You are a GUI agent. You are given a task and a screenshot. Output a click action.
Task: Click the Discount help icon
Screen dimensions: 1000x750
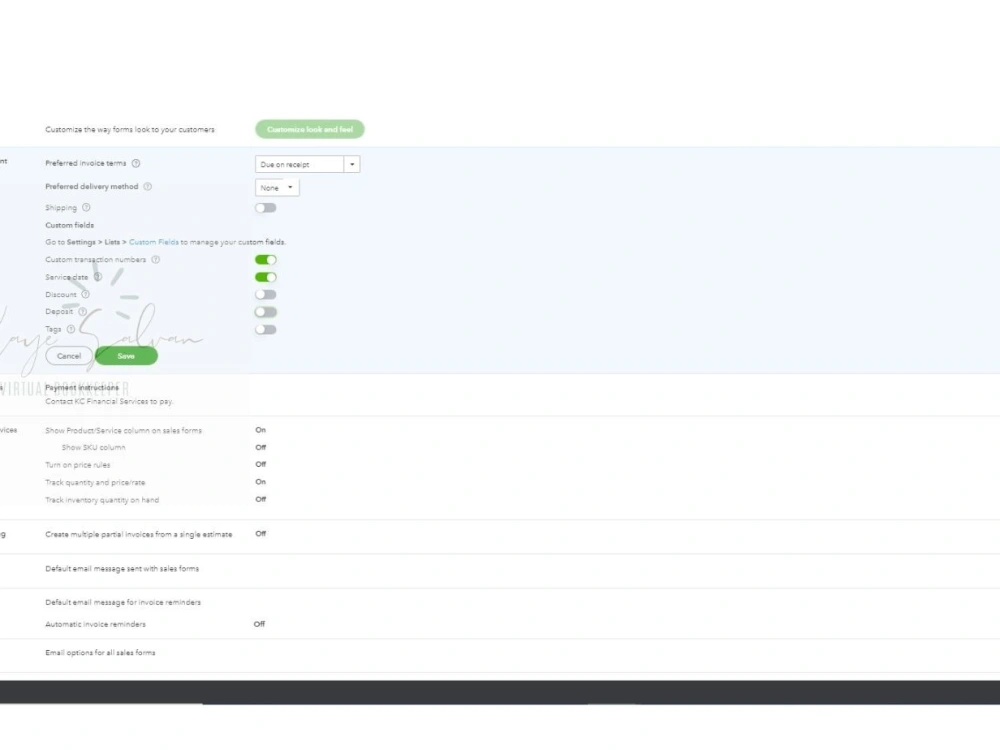[85, 294]
